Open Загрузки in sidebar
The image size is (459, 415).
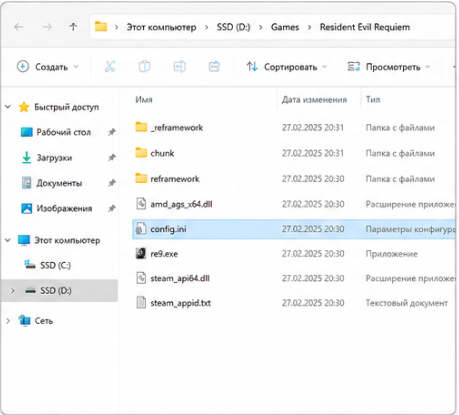tap(54, 158)
